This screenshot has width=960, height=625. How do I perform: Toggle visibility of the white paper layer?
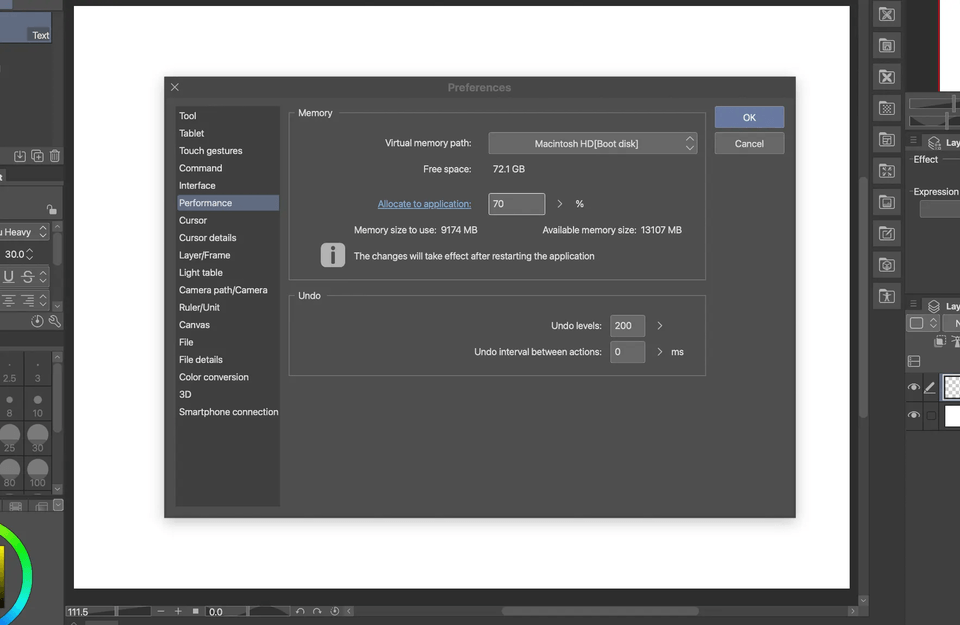[914, 416]
